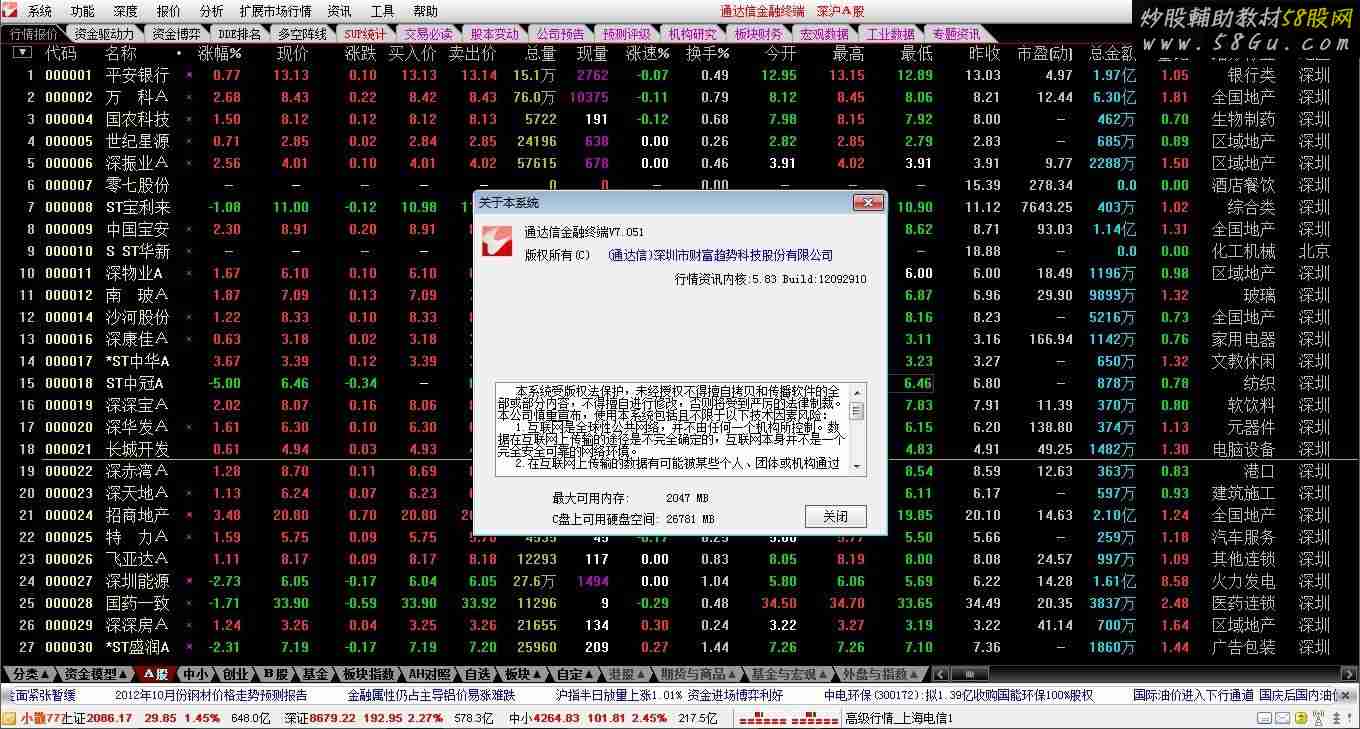
Task: Click the 深圳市财富趋势科技 company link
Action: click(720, 255)
